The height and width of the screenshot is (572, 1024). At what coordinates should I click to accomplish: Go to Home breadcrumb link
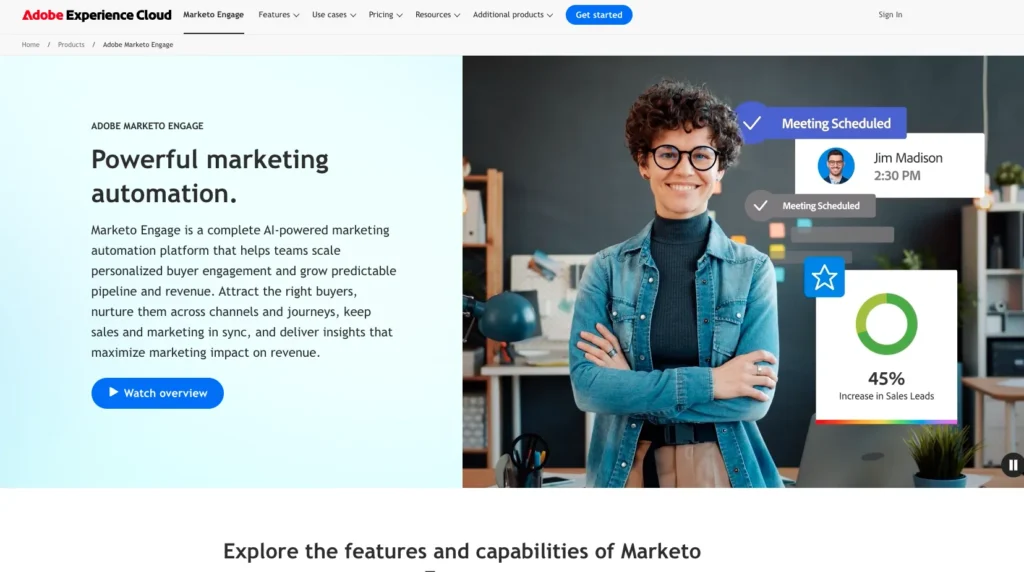click(31, 44)
